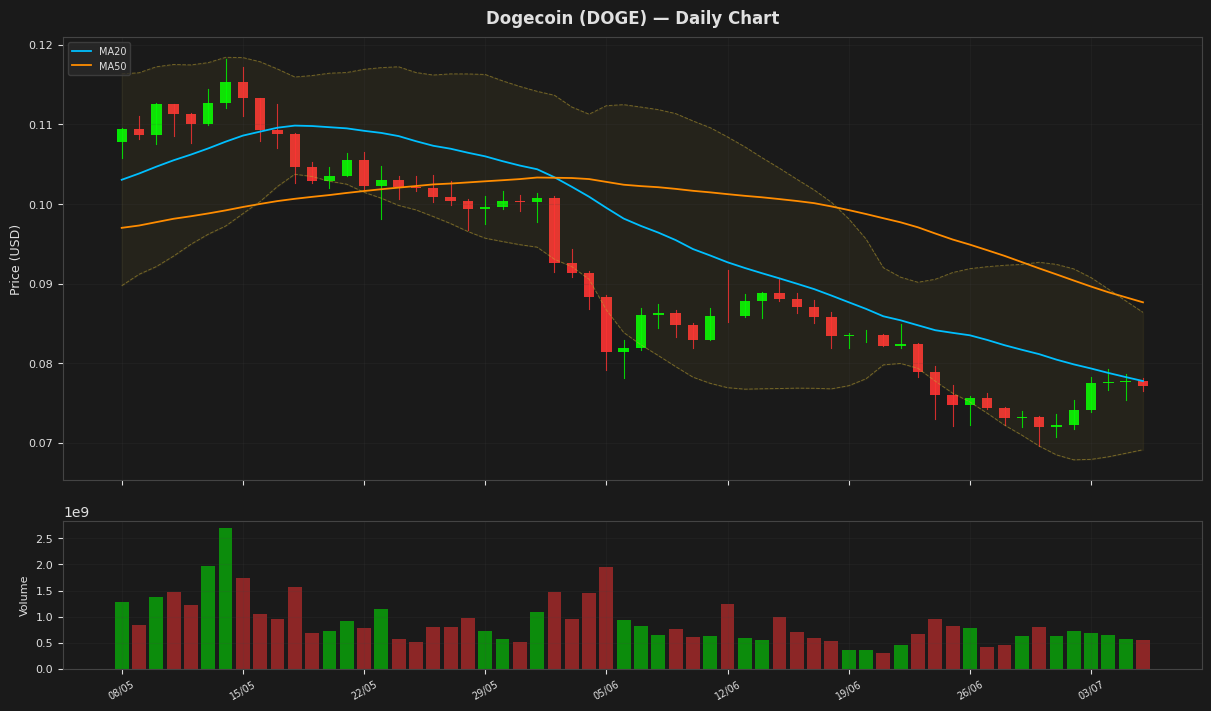Click the 1.0 volume tick label
This screenshot has height=711, width=1211.
[45, 618]
